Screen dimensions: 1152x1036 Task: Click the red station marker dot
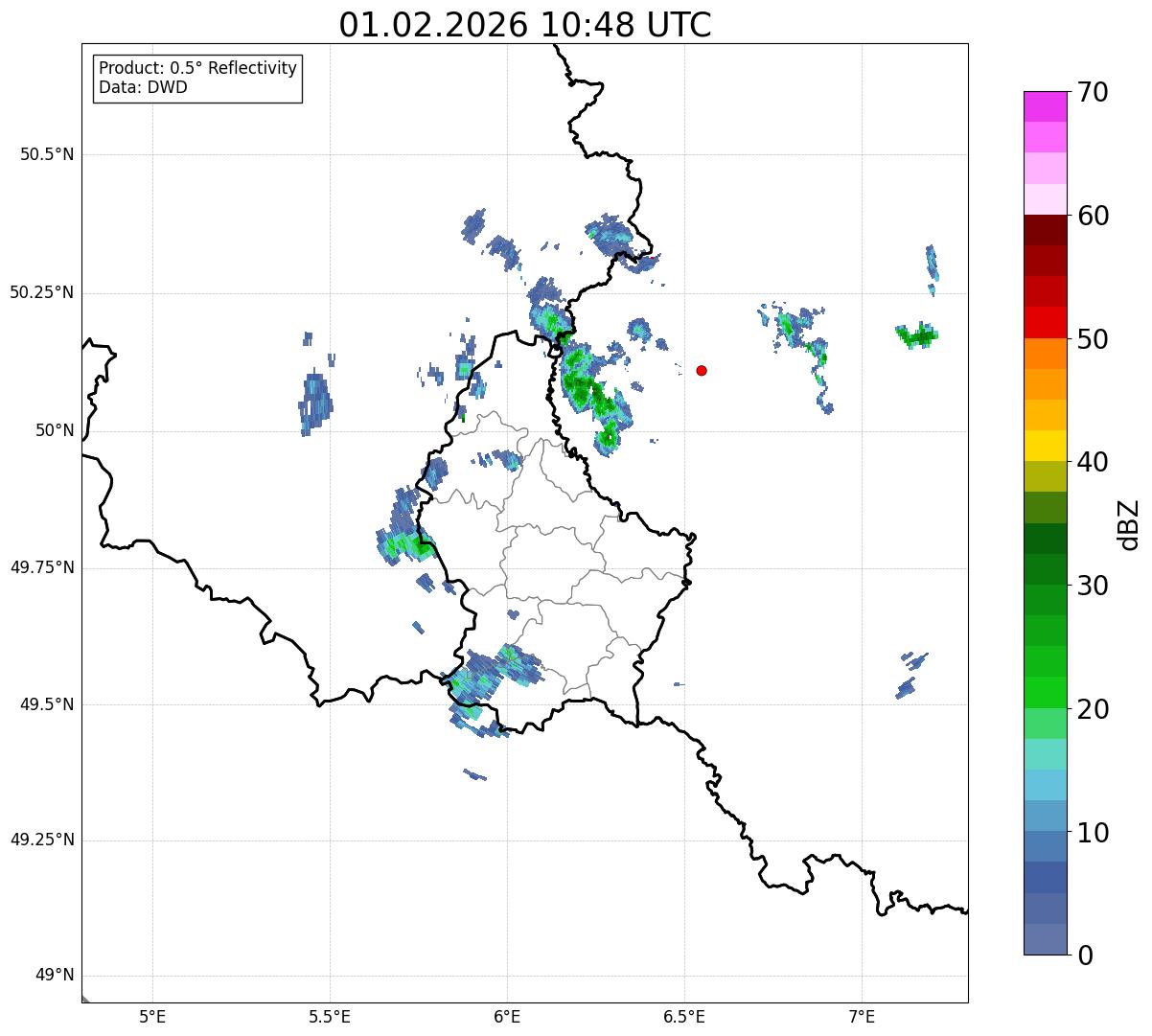coord(702,370)
